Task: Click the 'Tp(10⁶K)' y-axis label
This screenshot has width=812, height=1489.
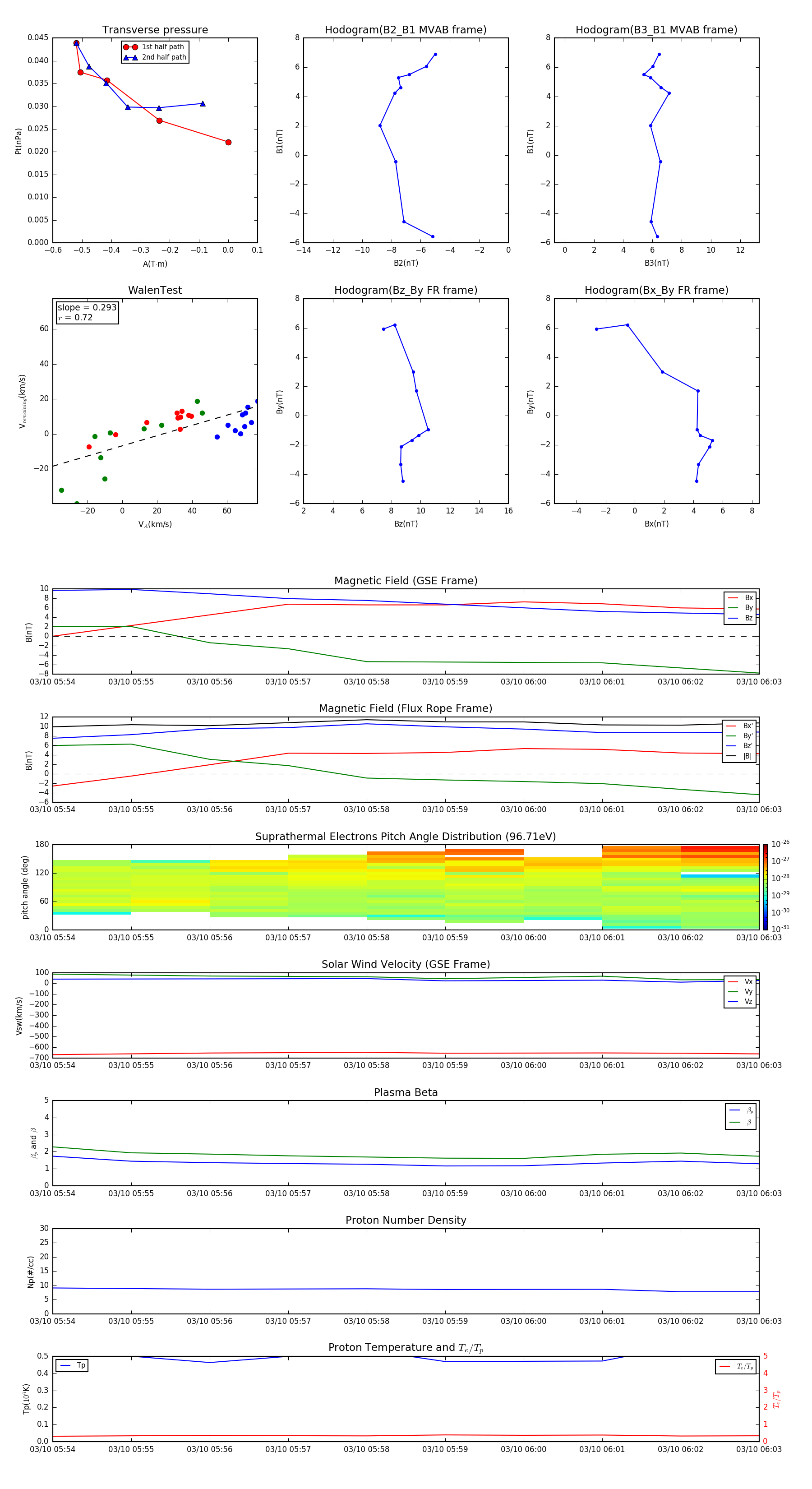Action: [26, 1399]
